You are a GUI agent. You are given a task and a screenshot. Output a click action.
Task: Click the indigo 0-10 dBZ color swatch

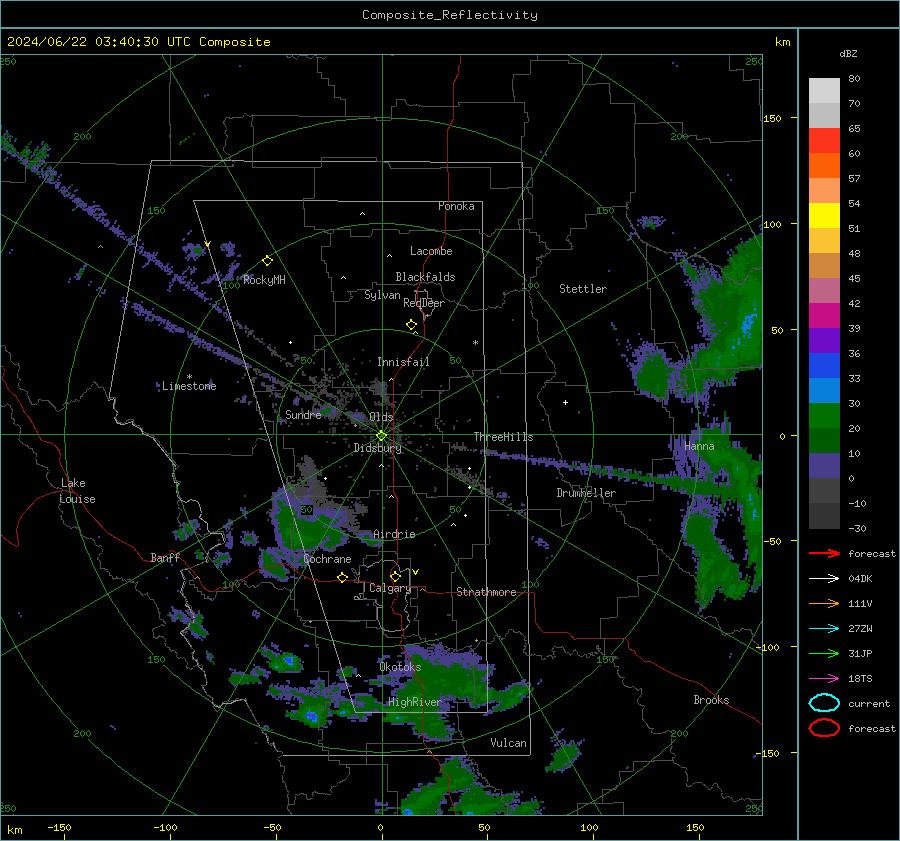[x=824, y=466]
